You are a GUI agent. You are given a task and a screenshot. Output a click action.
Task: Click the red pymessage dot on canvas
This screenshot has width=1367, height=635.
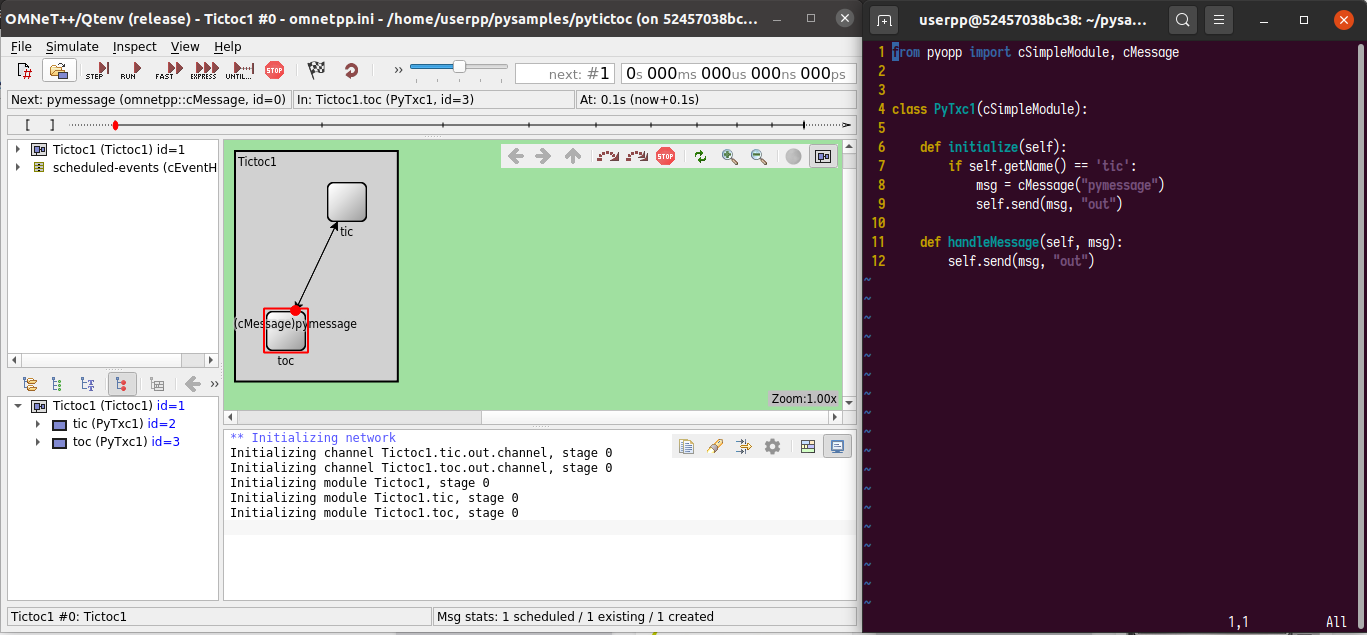(x=295, y=311)
